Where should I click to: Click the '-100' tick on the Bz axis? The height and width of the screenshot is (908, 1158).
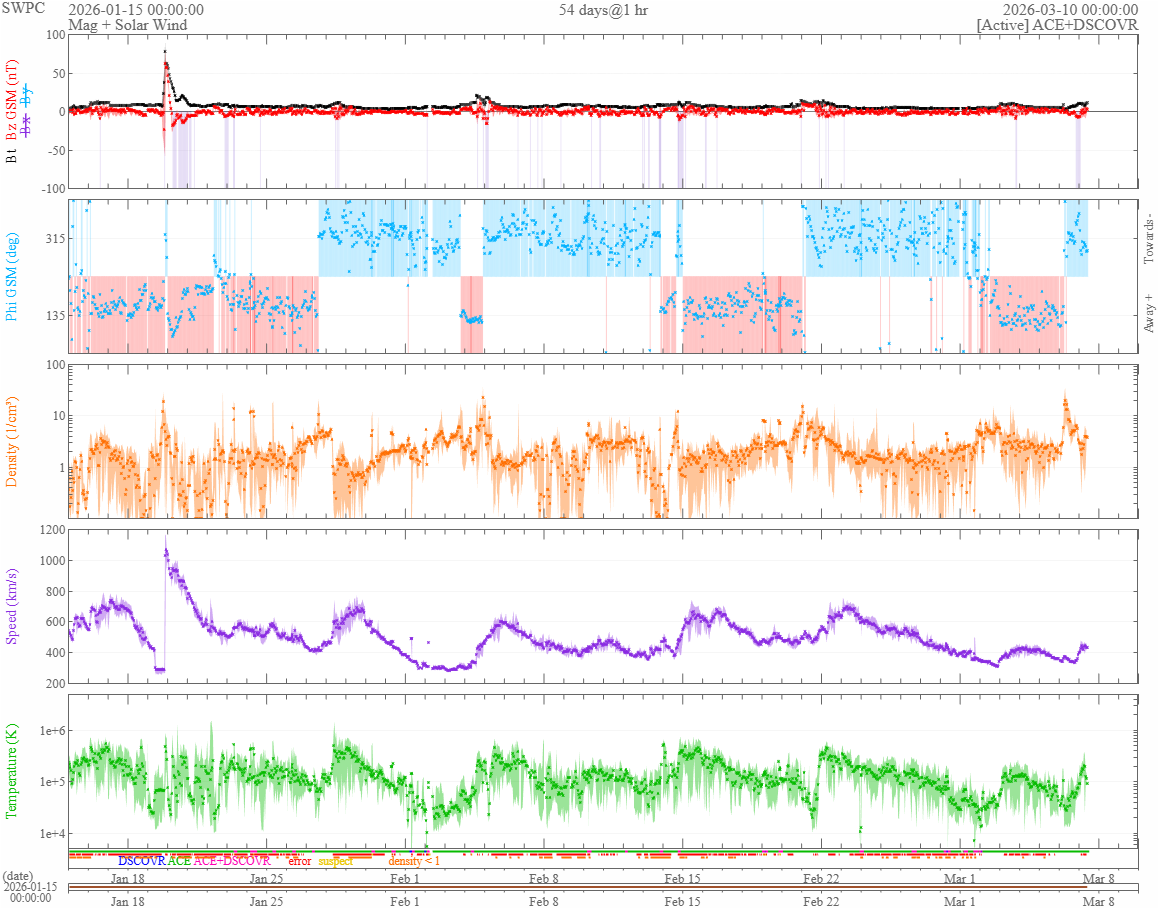[52, 188]
